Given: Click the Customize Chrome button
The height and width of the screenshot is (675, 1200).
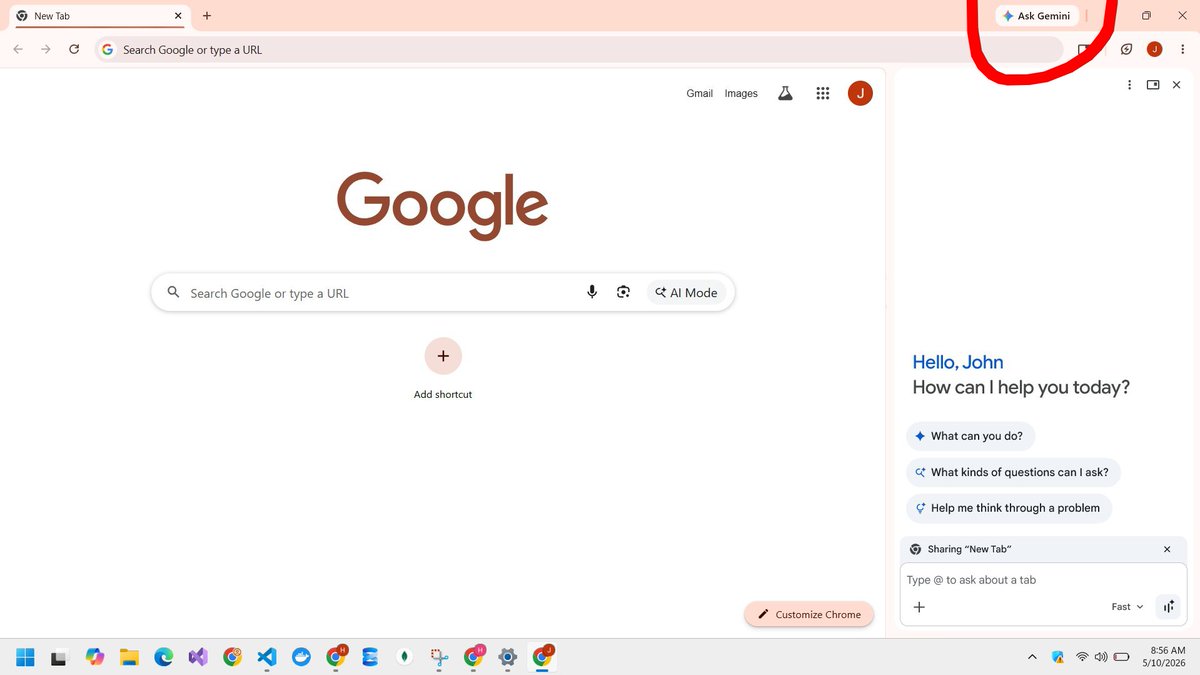Looking at the screenshot, I should point(809,614).
